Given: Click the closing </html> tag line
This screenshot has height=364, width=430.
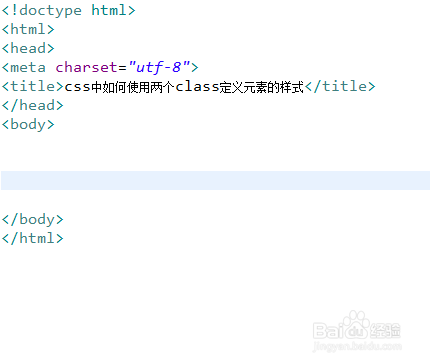Looking at the screenshot, I should coord(32,238).
